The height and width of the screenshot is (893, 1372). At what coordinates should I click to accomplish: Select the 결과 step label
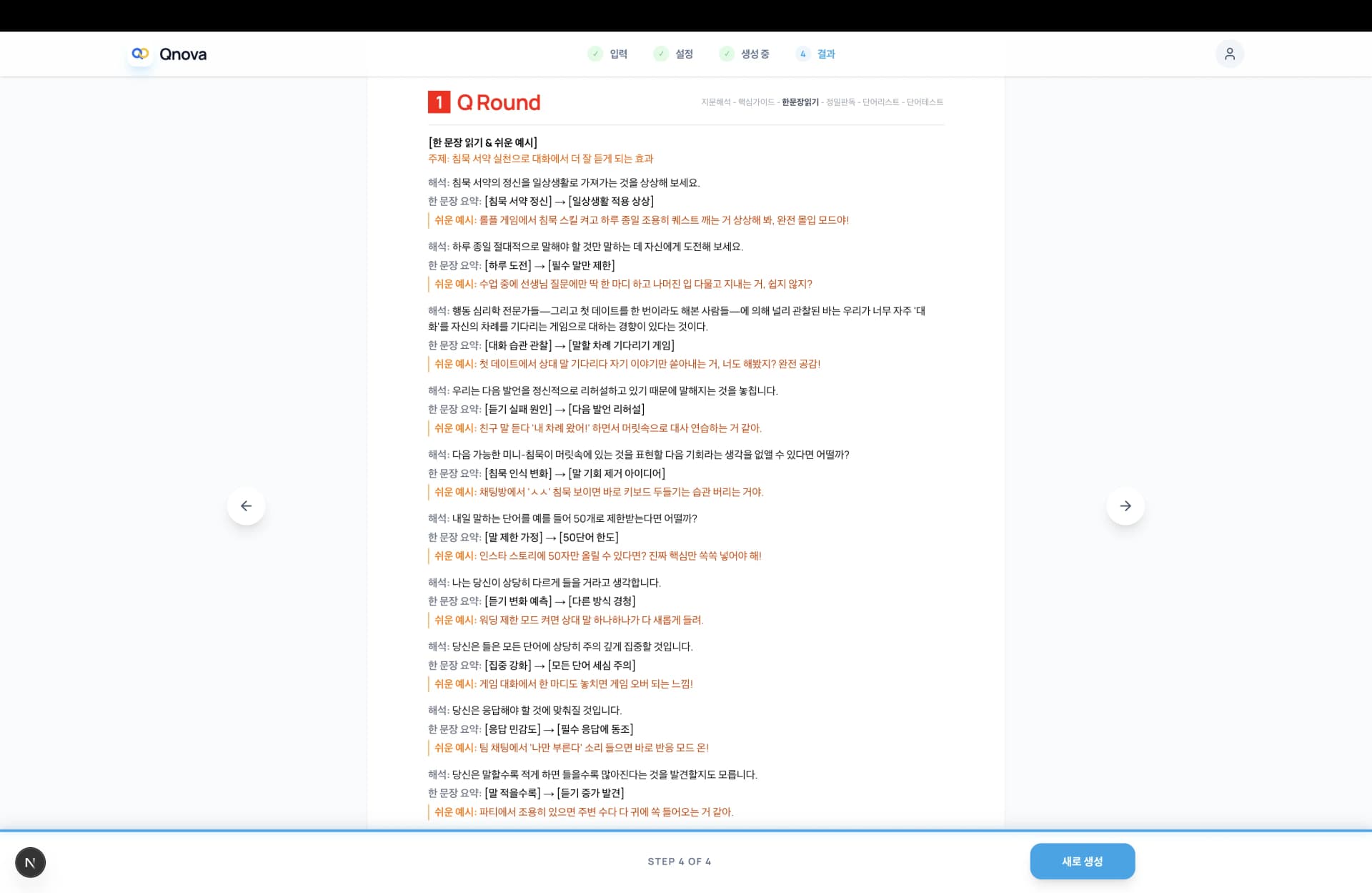coord(826,54)
